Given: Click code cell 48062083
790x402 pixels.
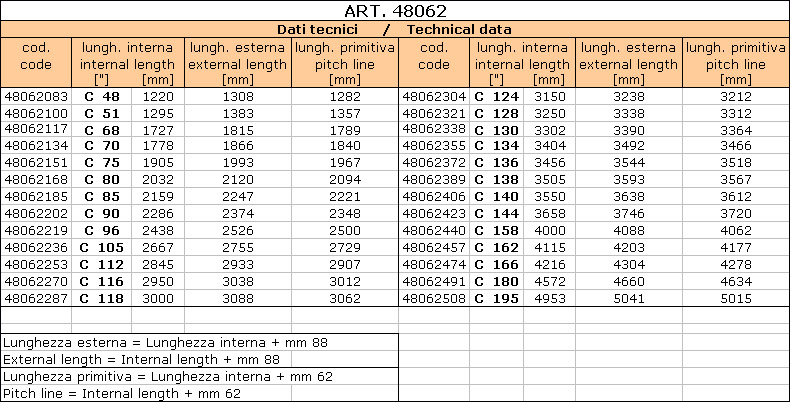Looking at the screenshot, I should pos(36,97).
